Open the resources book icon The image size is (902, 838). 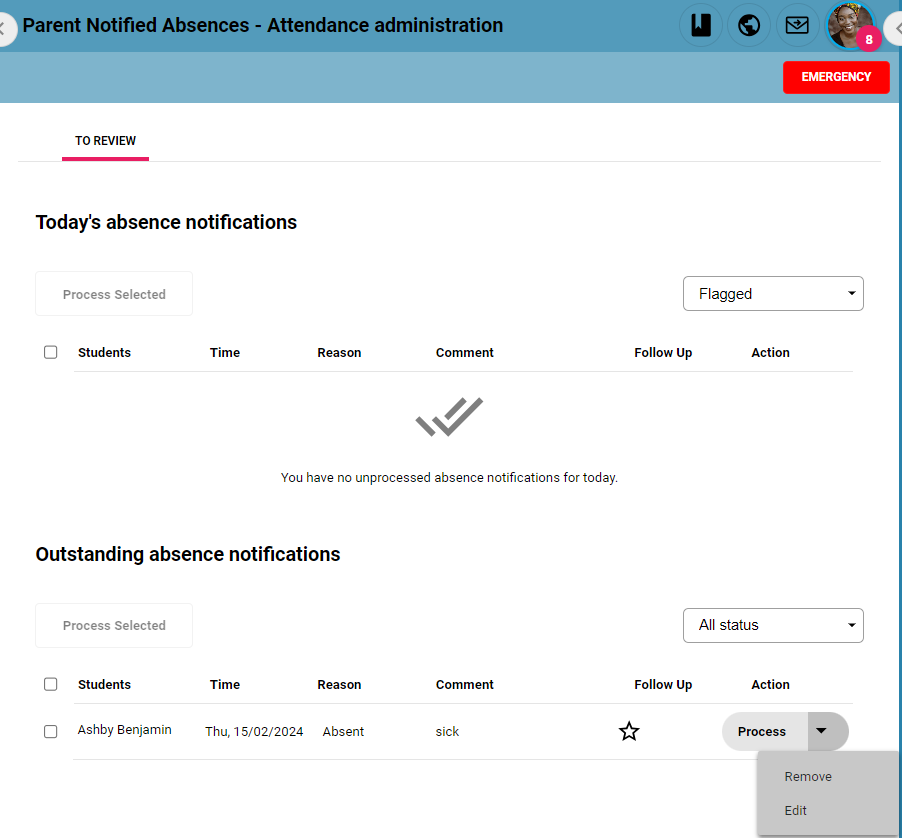(x=700, y=25)
